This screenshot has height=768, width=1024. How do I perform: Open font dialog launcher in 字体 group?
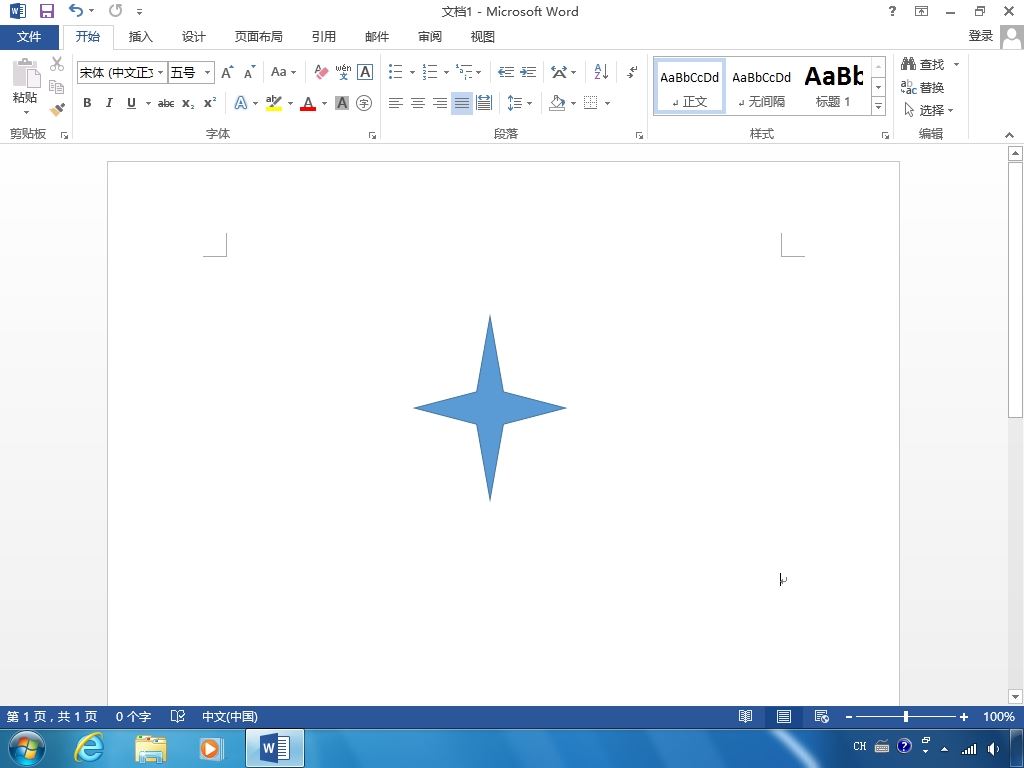coord(372,135)
